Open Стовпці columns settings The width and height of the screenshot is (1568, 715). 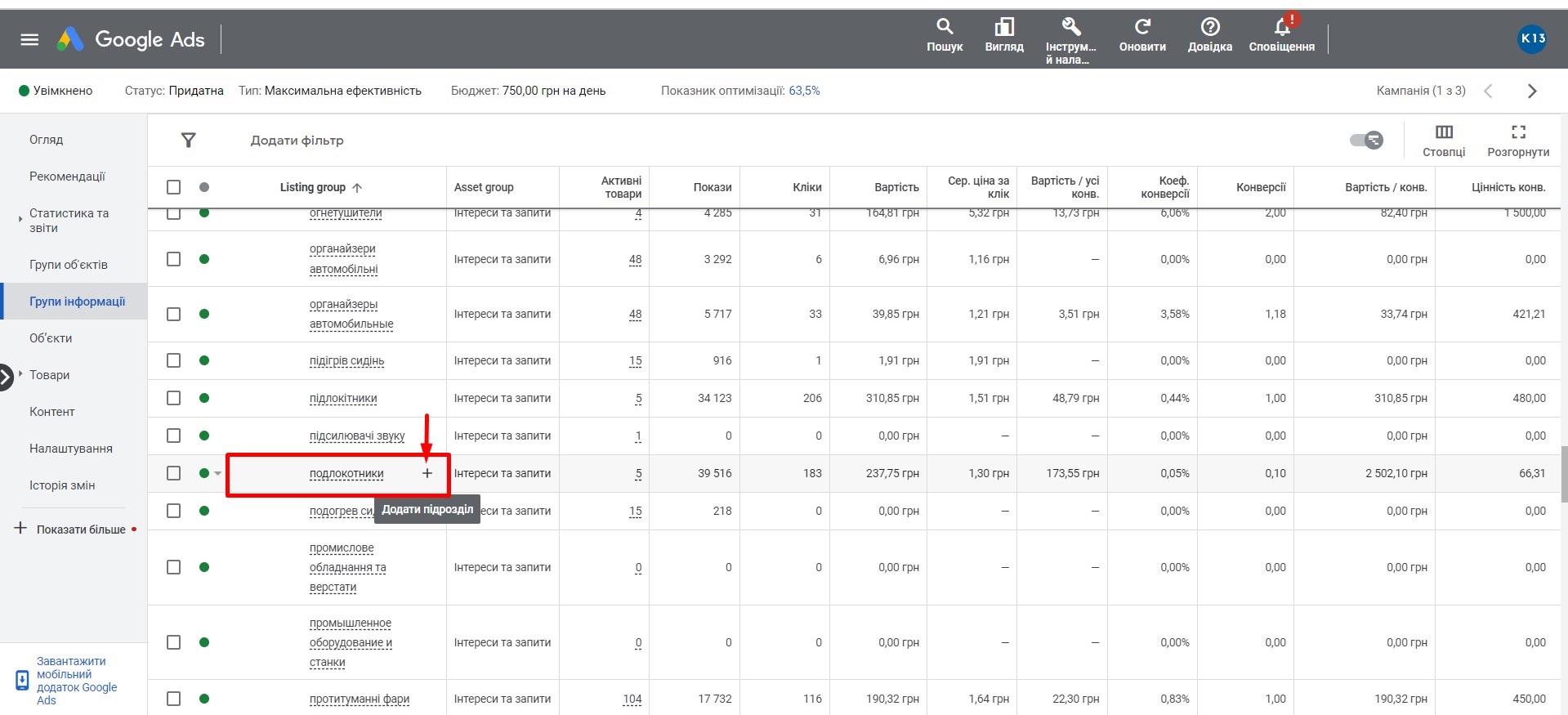[x=1444, y=141]
